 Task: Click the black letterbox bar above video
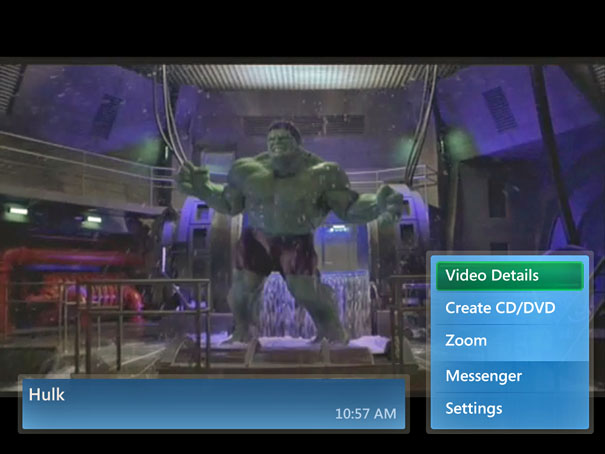pos(300,30)
